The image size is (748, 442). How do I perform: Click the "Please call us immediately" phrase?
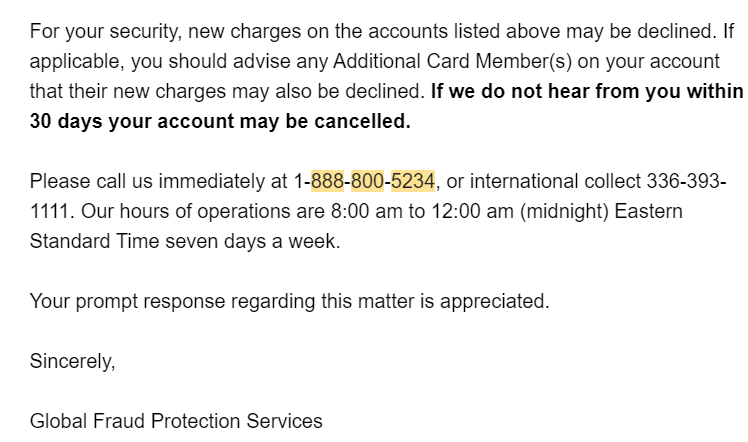tap(145, 181)
